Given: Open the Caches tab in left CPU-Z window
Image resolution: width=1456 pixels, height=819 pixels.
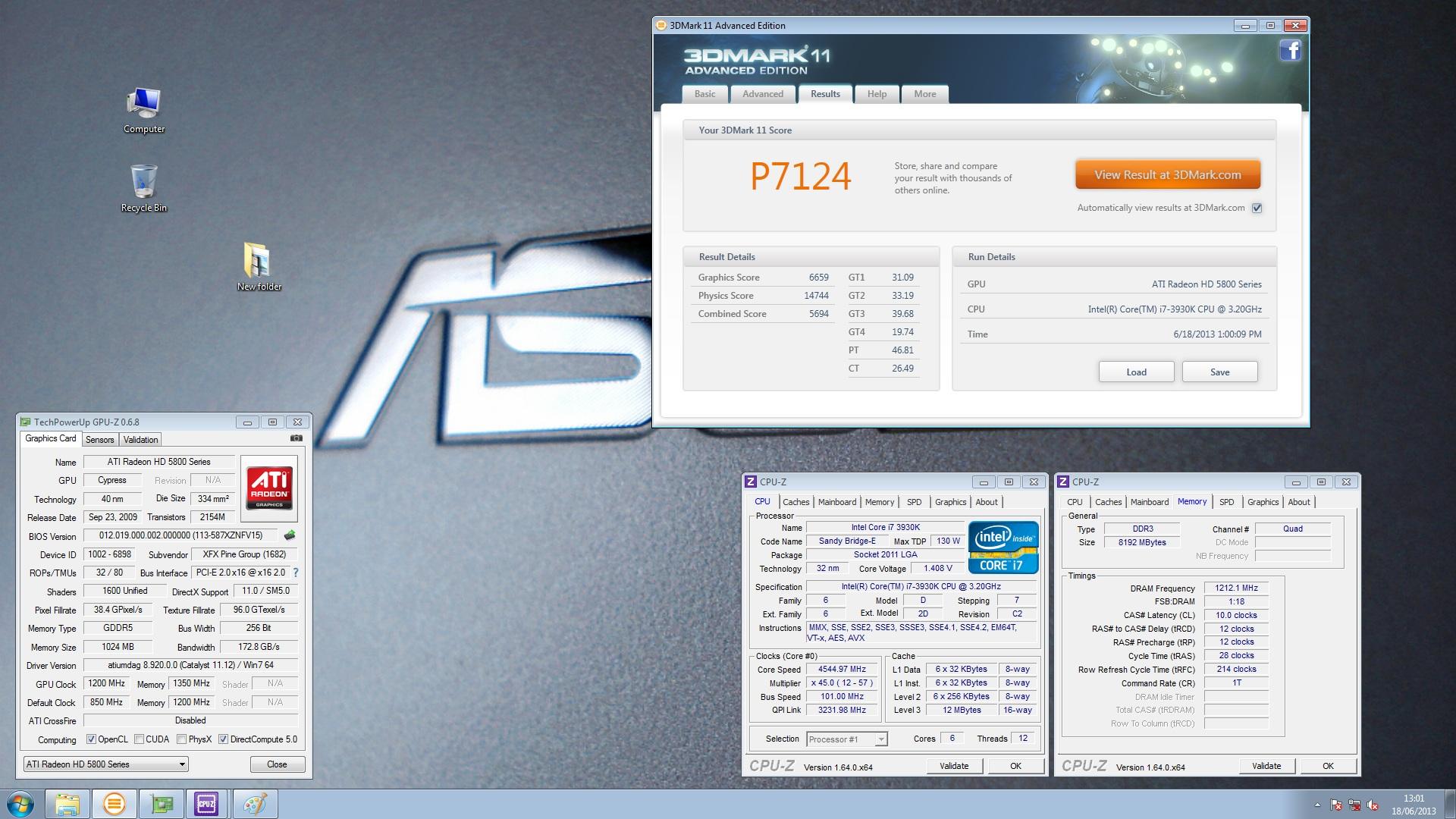Looking at the screenshot, I should pos(795,502).
